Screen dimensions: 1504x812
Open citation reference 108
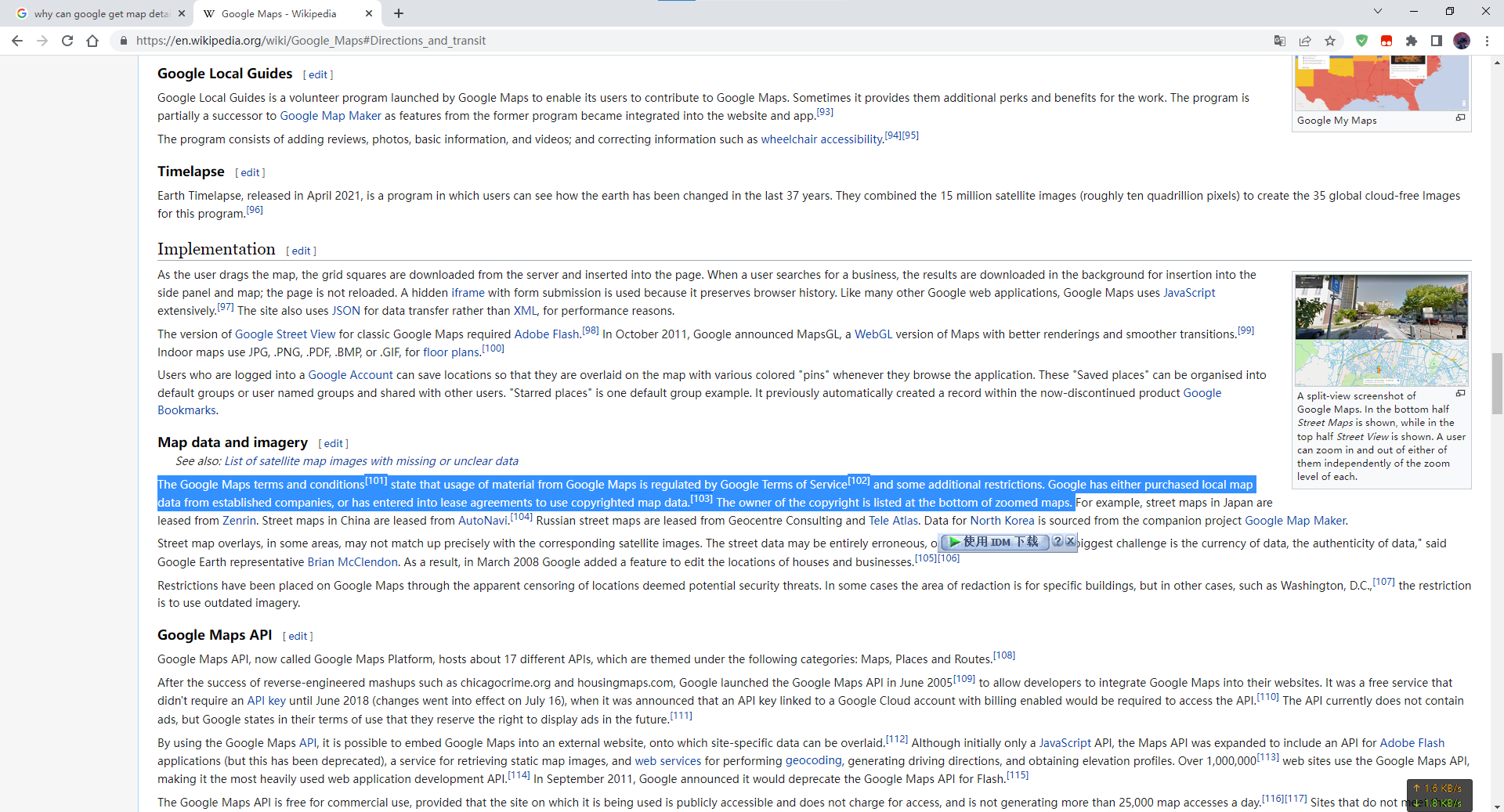(1004, 655)
